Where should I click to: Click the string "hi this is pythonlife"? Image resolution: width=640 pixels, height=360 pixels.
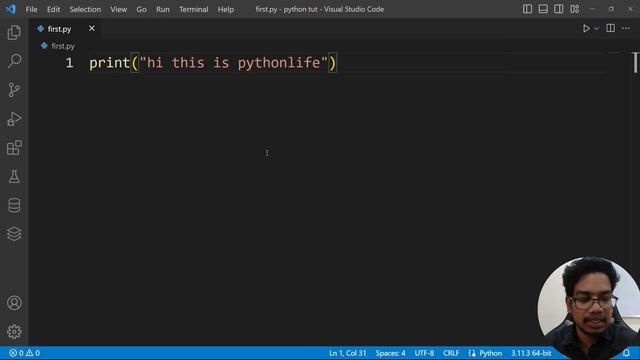(x=233, y=63)
